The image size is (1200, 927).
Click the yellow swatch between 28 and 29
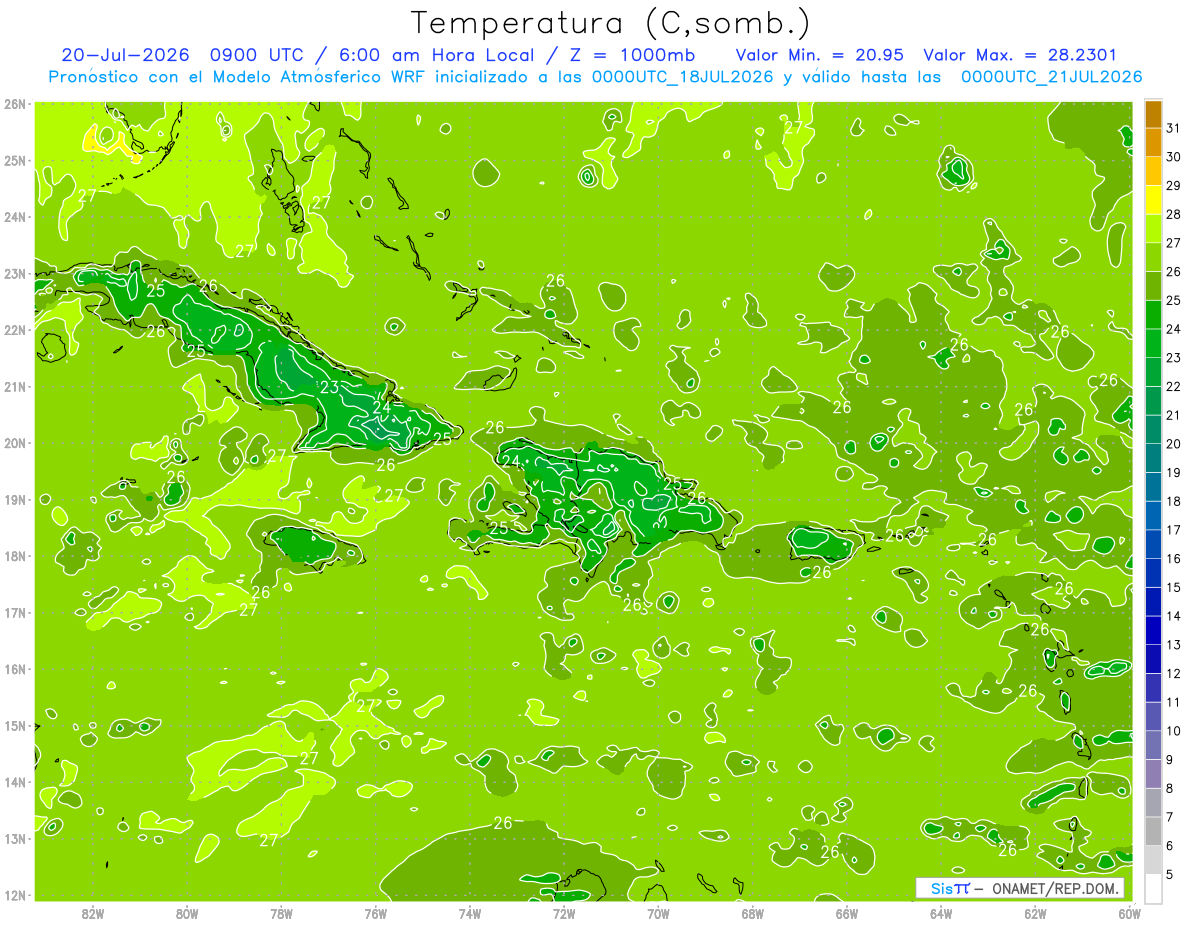(x=1153, y=200)
